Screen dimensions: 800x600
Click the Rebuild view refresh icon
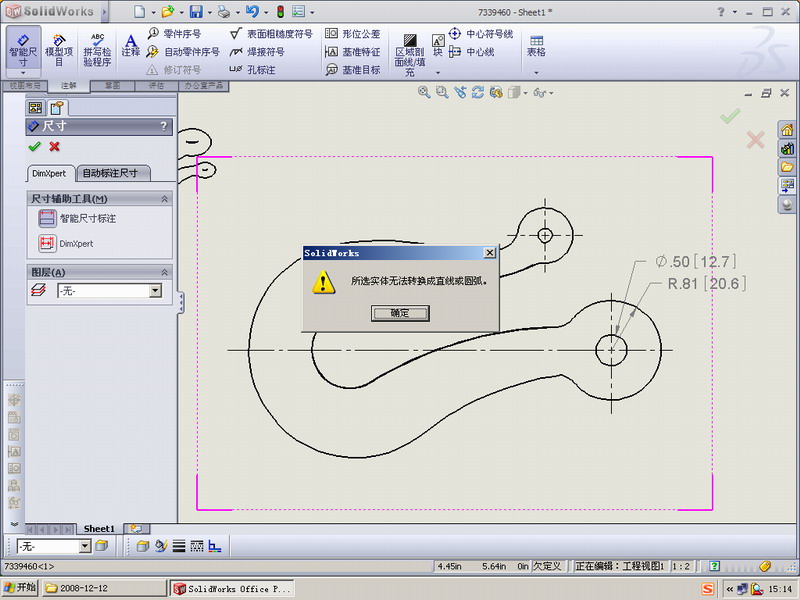pyautogui.click(x=478, y=92)
